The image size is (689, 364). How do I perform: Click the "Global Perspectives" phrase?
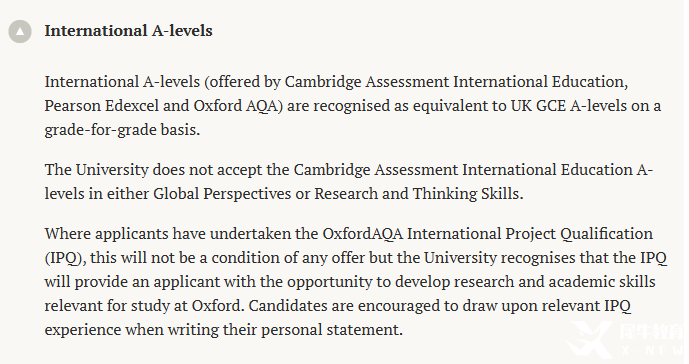click(222, 194)
